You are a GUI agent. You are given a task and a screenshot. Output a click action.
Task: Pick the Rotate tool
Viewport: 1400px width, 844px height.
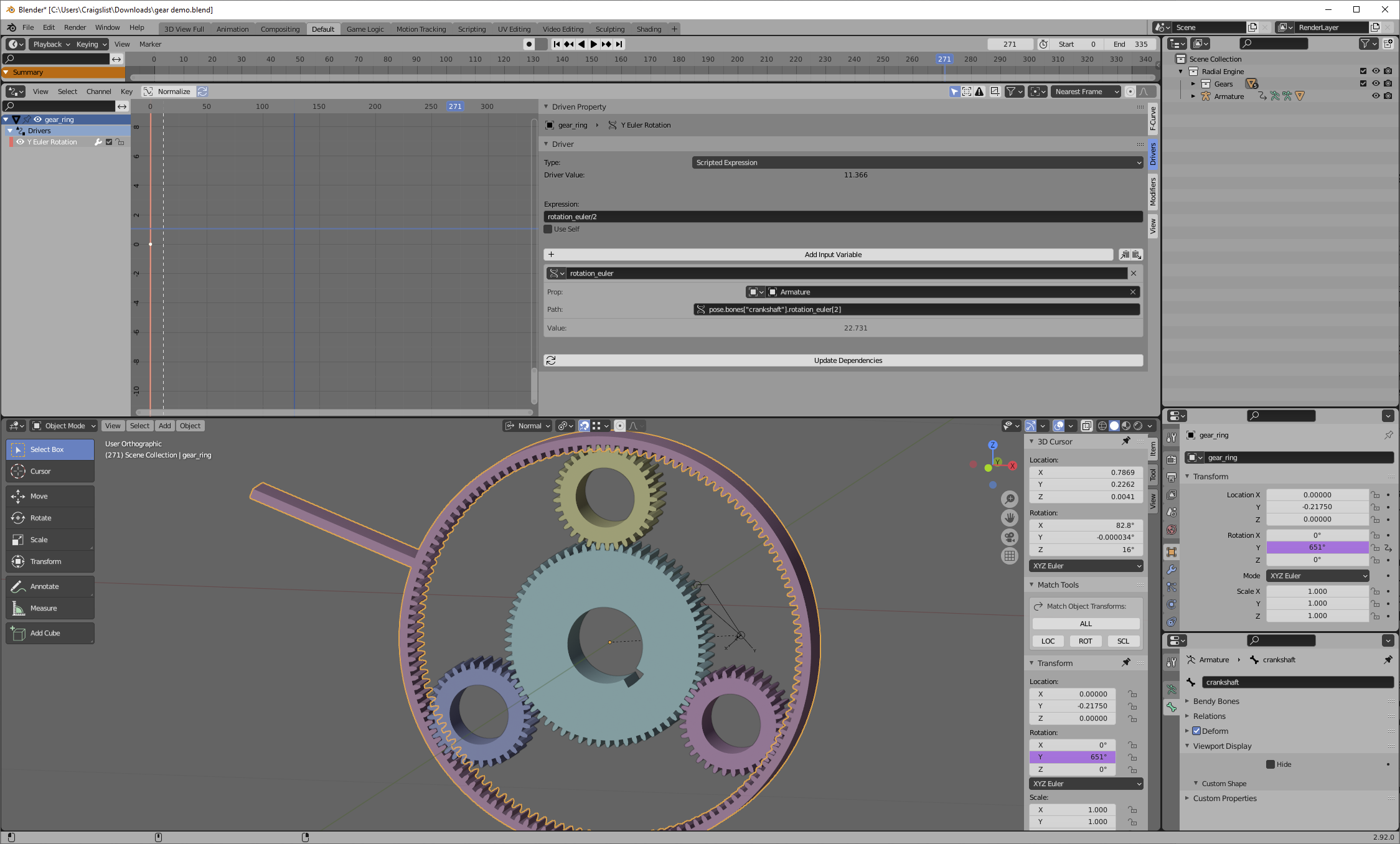[x=50, y=518]
